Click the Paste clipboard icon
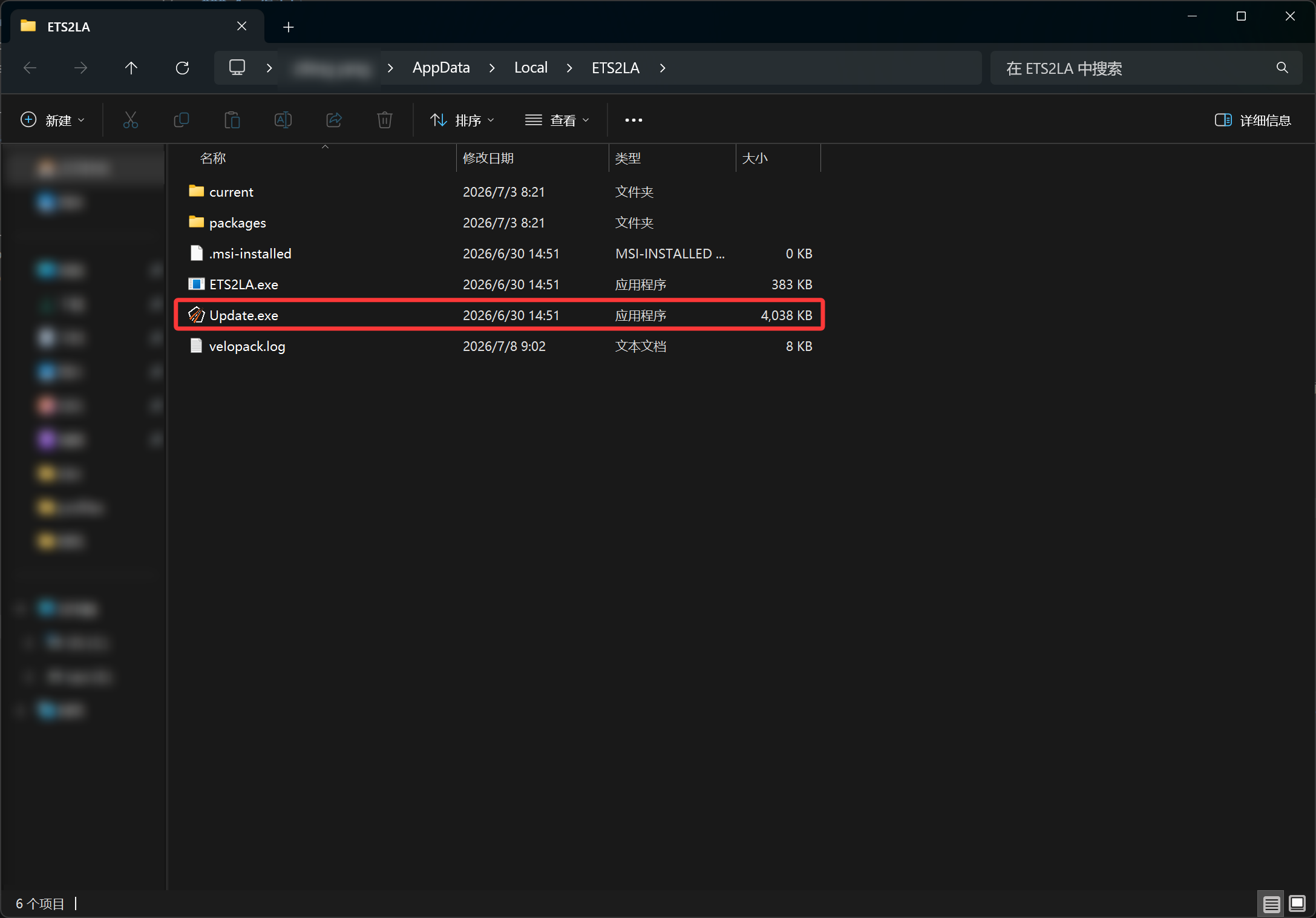 (232, 120)
